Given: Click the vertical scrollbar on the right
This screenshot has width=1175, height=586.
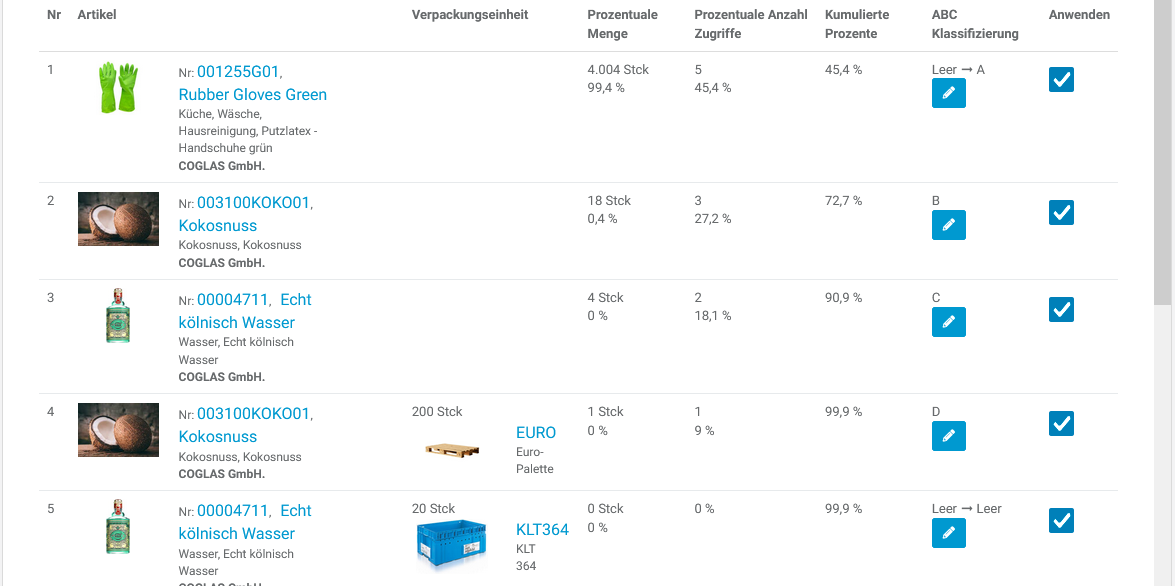Looking at the screenshot, I should click(x=1162, y=150).
